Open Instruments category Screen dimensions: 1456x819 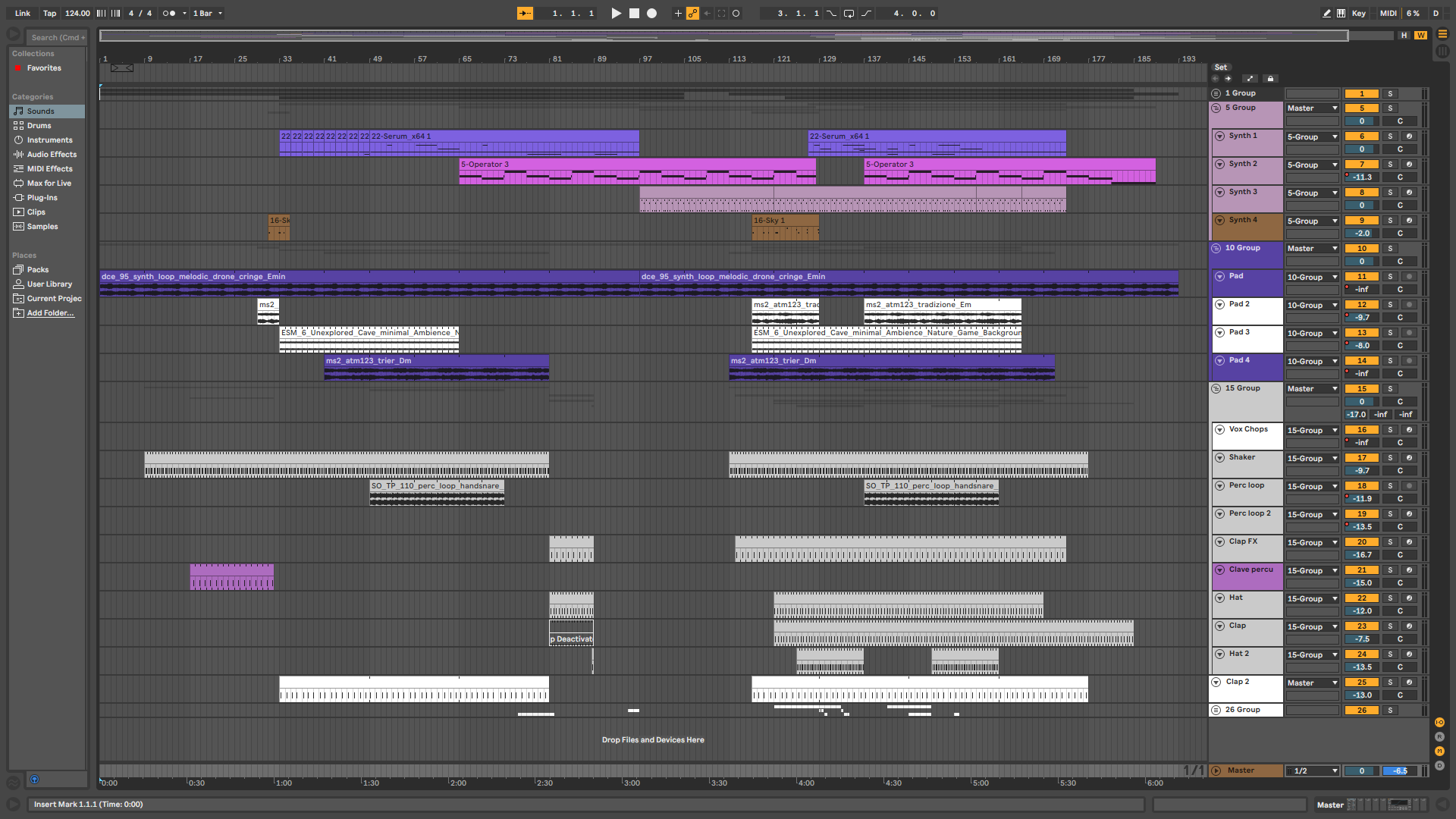tap(47, 140)
